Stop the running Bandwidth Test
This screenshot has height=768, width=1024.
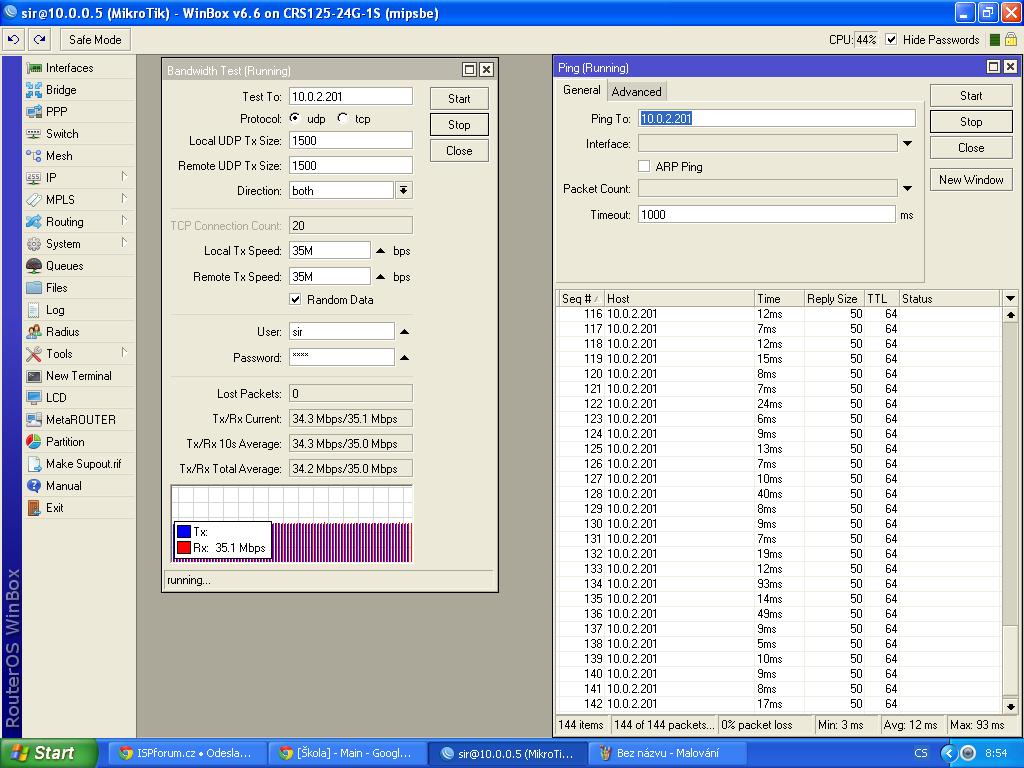[459, 125]
